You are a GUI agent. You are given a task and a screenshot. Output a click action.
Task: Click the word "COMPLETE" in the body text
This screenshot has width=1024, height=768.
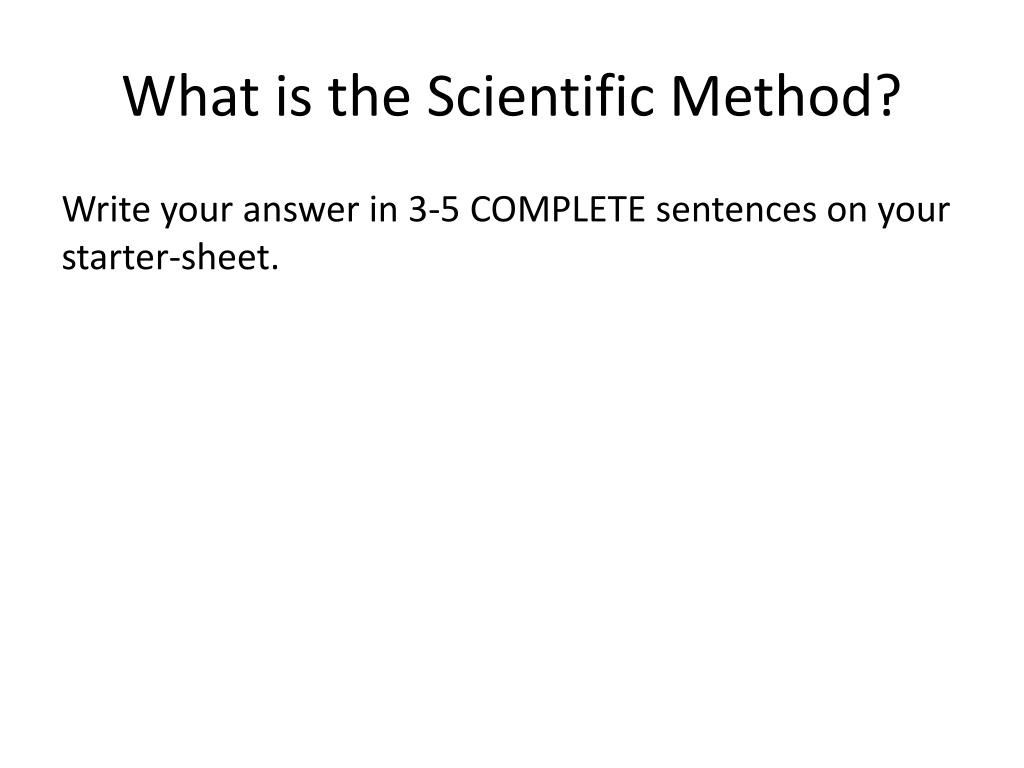point(558,210)
